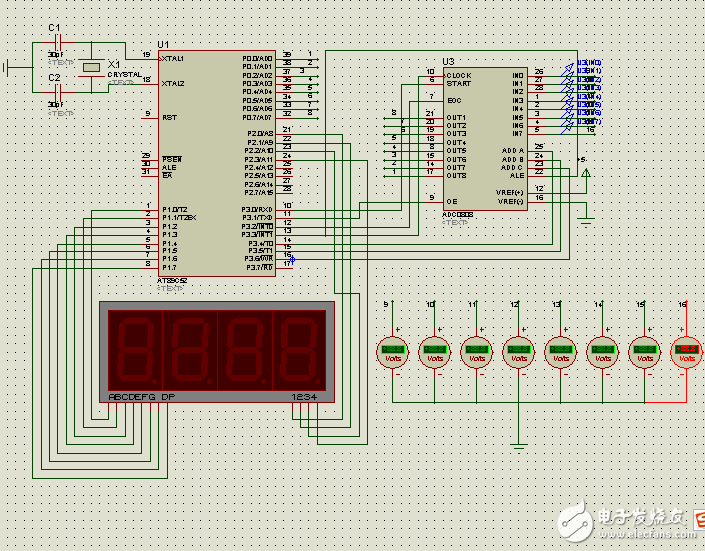The width and height of the screenshot is (705, 551).
Task: Click the PSEN pin label on U1
Action: pos(172,159)
